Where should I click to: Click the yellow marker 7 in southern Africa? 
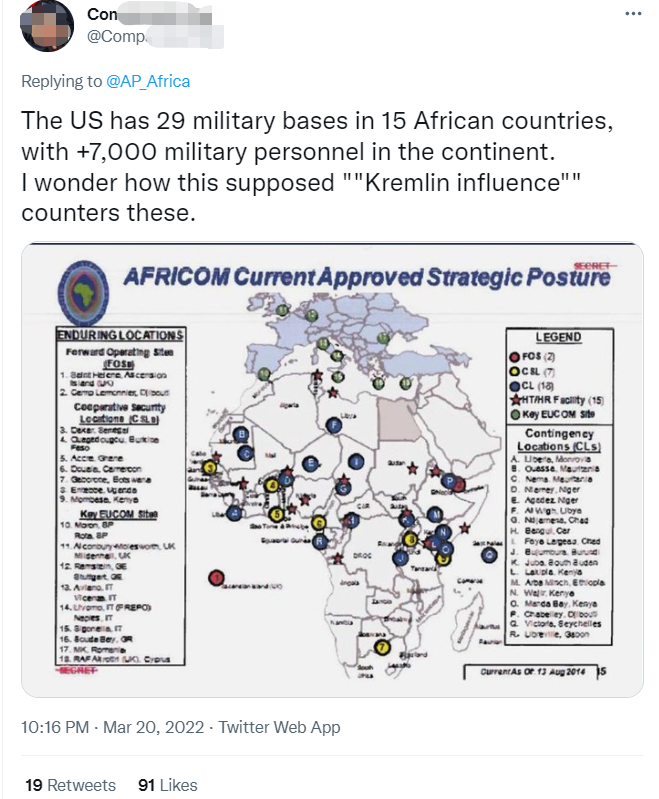pyautogui.click(x=382, y=647)
